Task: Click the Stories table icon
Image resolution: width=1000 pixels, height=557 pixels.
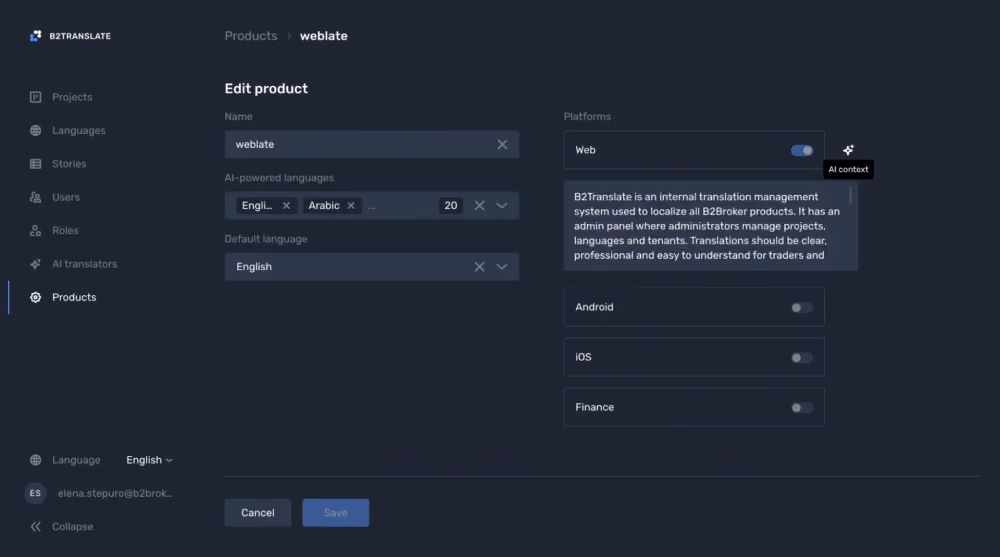Action: pyautogui.click(x=36, y=164)
